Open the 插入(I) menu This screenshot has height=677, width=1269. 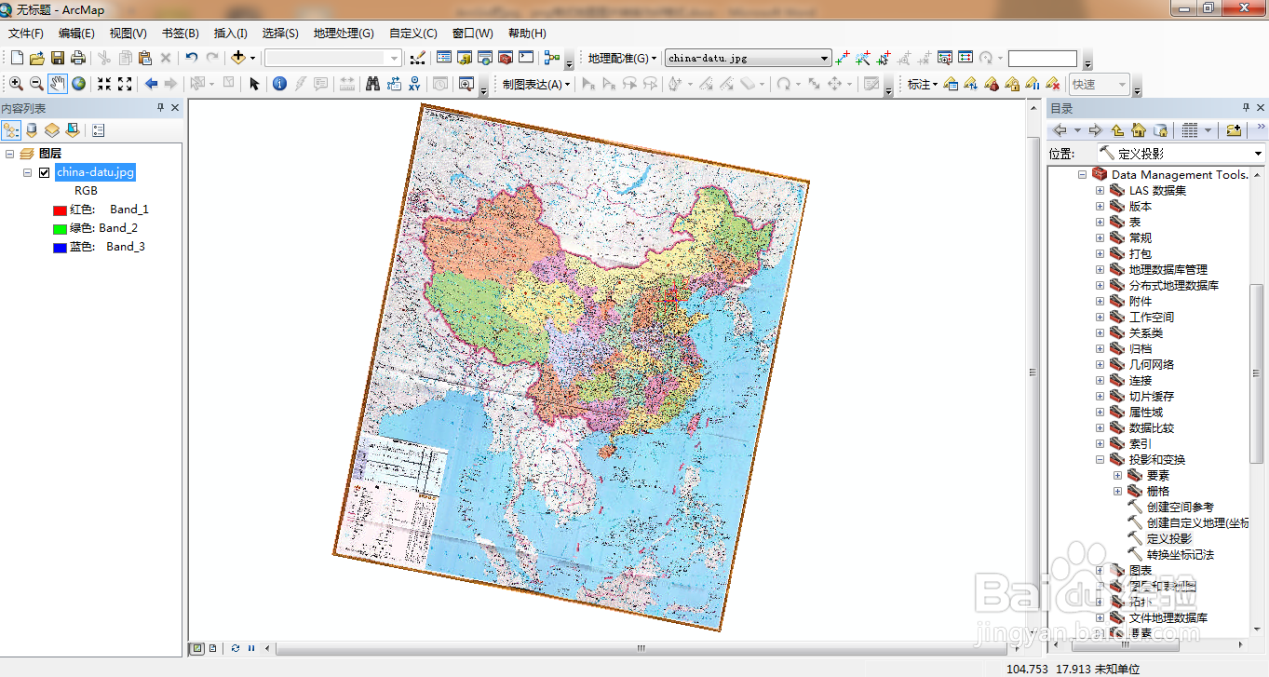(230, 33)
